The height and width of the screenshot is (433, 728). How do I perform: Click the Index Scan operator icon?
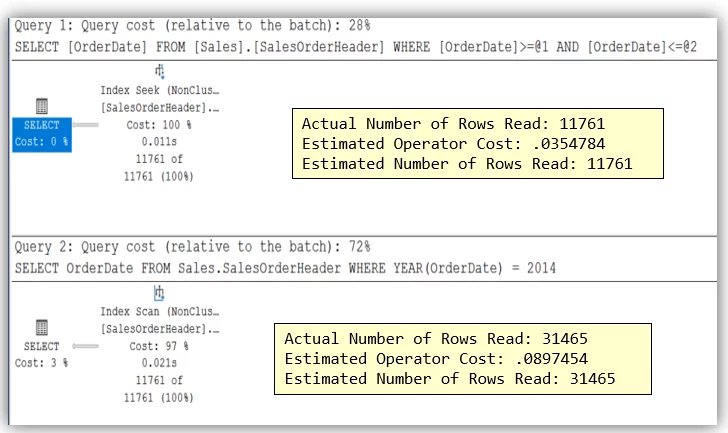(x=159, y=293)
